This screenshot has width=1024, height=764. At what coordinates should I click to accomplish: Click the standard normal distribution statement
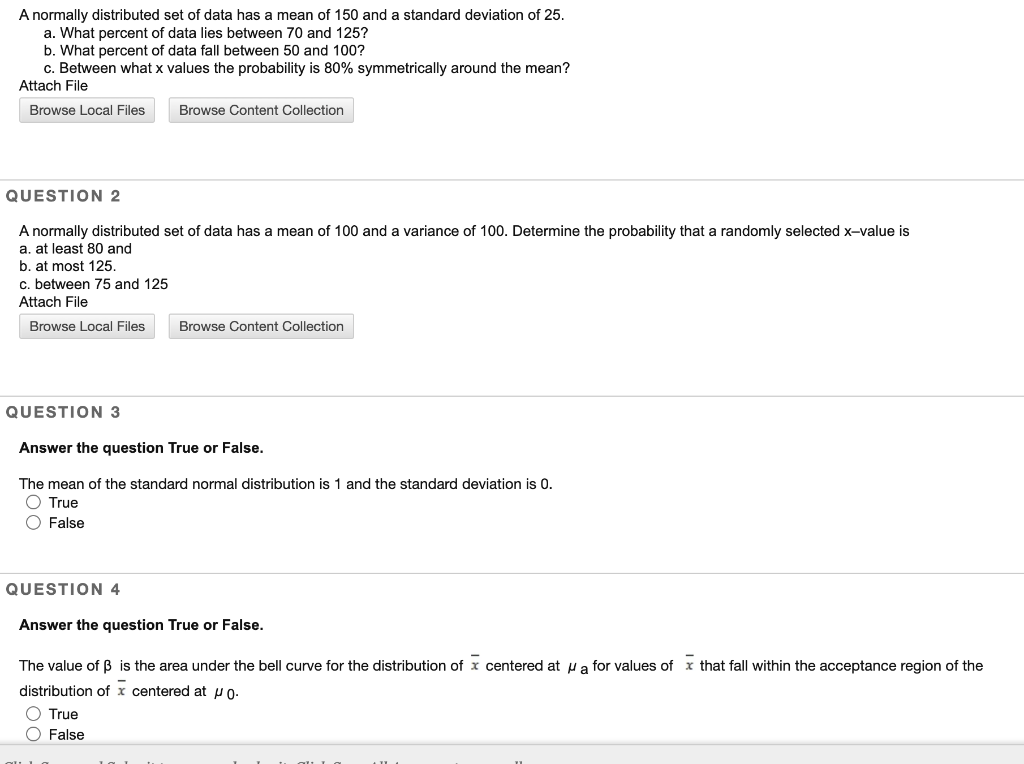pos(285,484)
